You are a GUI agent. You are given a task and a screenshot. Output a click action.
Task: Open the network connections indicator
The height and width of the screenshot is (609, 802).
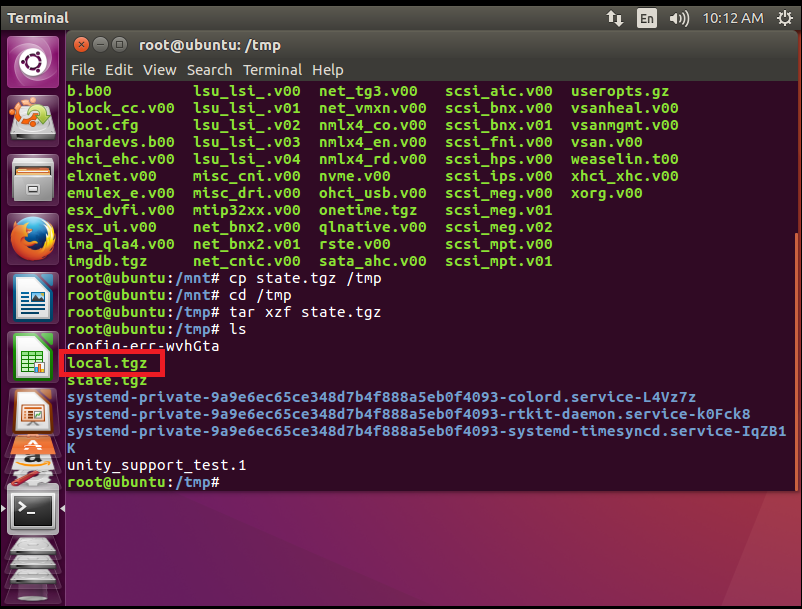coord(614,18)
